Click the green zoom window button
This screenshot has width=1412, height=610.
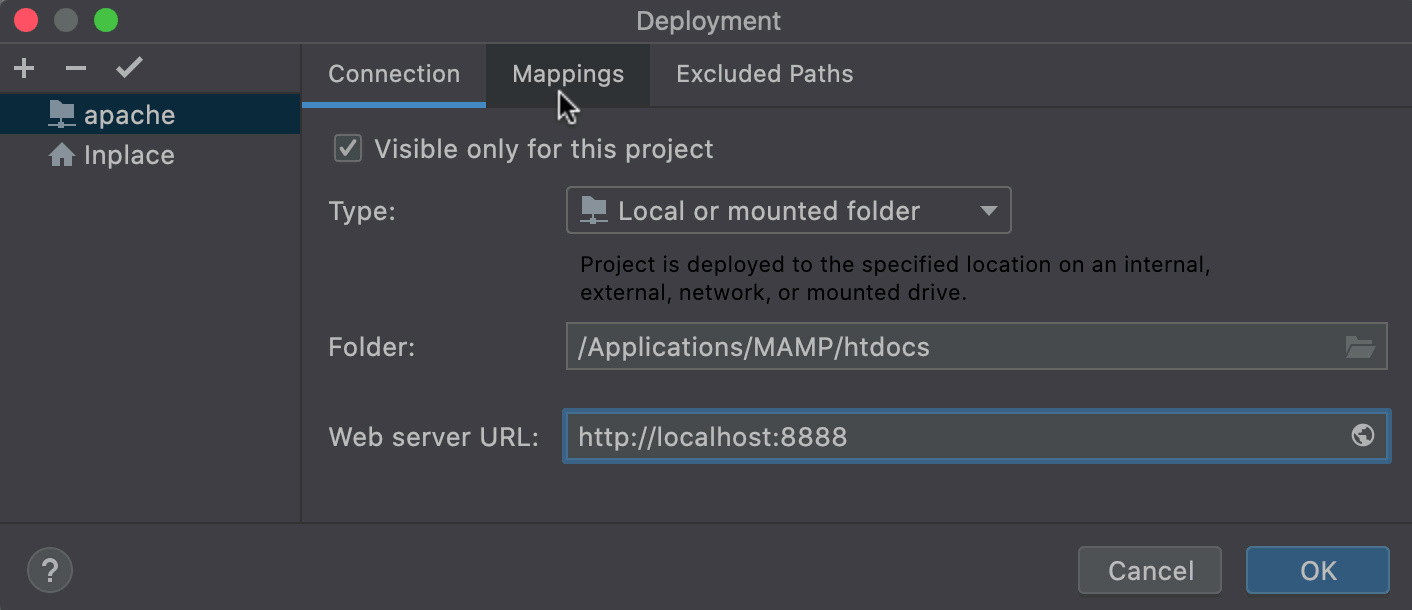click(x=105, y=20)
